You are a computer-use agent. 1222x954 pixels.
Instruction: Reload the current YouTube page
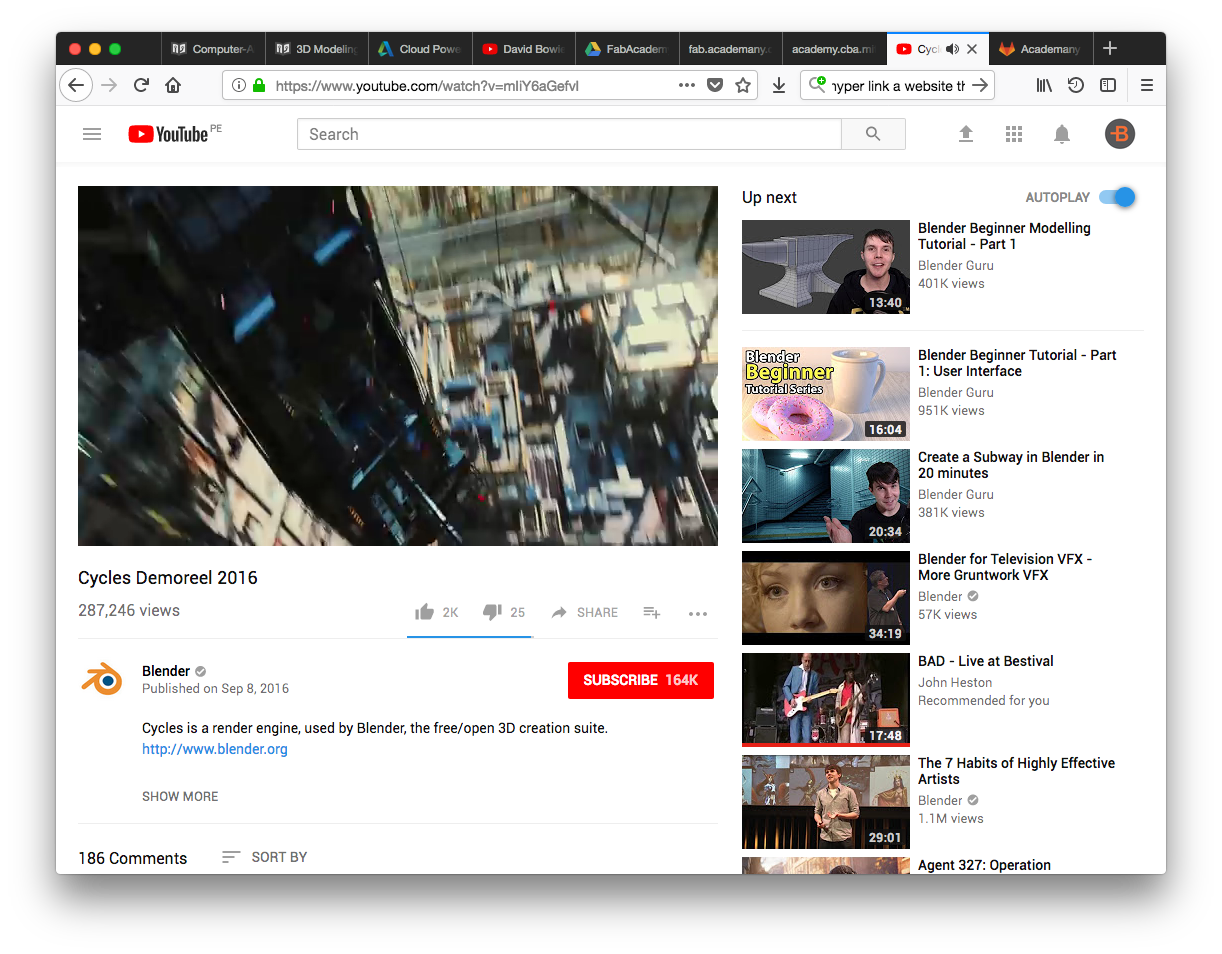[141, 85]
